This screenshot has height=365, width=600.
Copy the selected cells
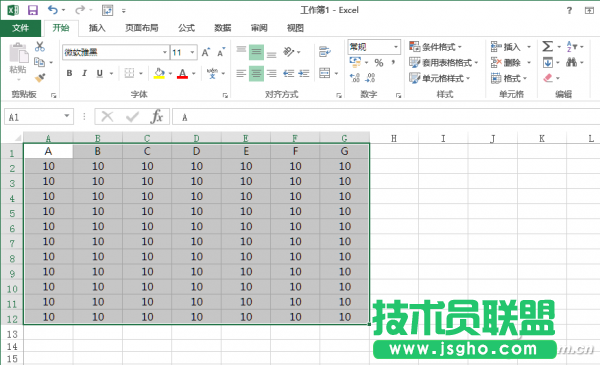coord(39,62)
